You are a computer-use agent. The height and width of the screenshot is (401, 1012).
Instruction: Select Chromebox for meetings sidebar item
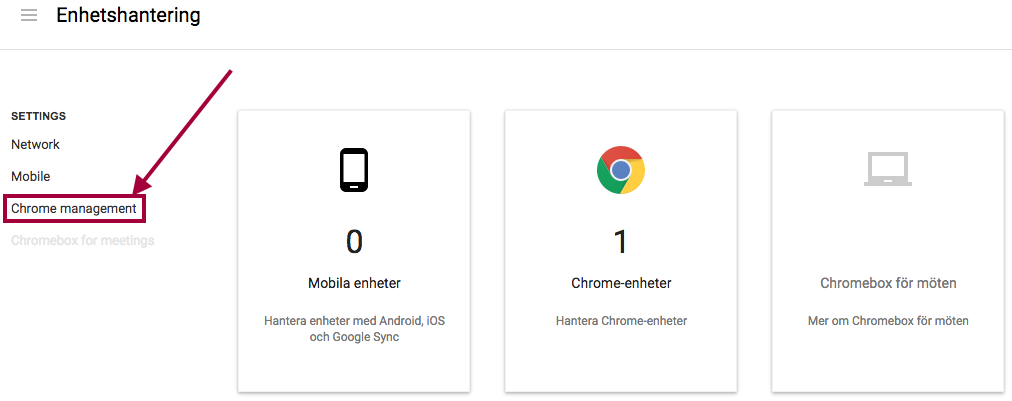(83, 241)
